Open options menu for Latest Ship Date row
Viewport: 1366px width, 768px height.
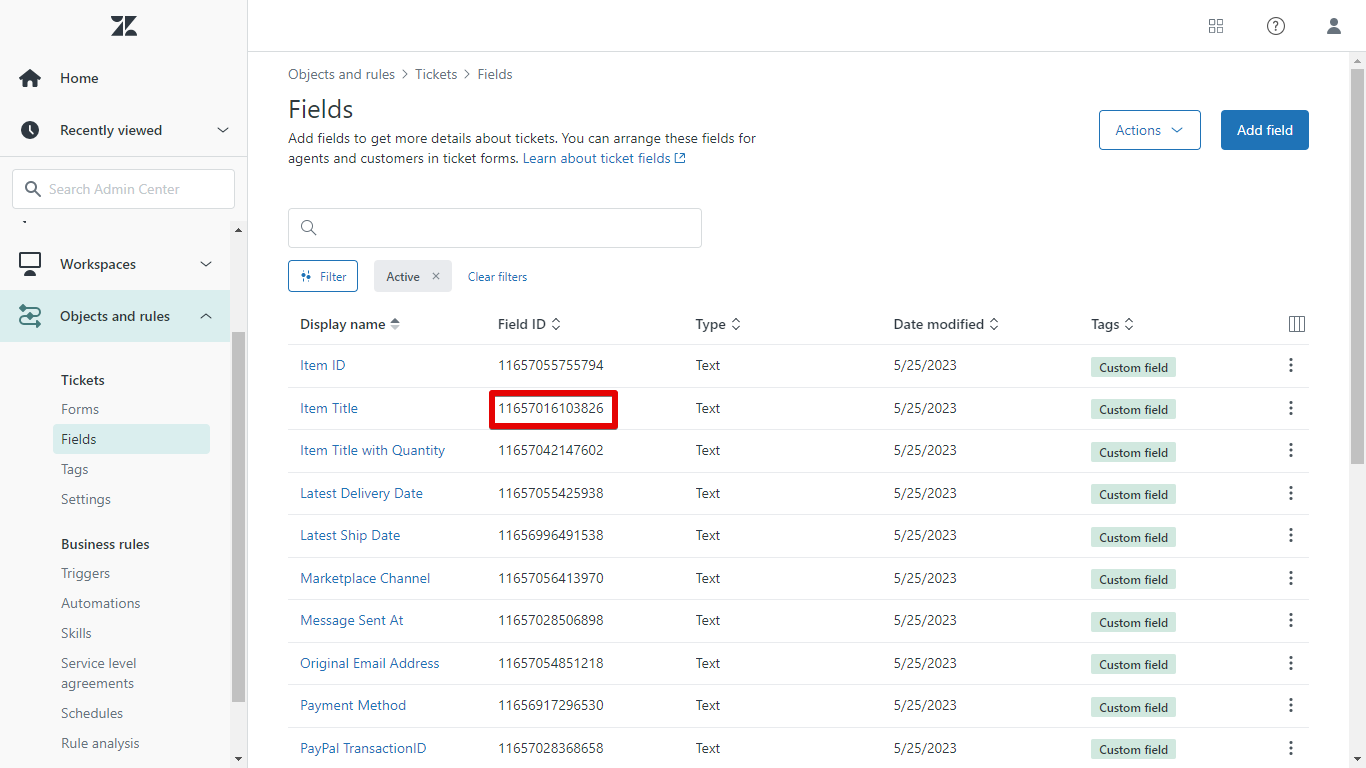pyautogui.click(x=1291, y=535)
